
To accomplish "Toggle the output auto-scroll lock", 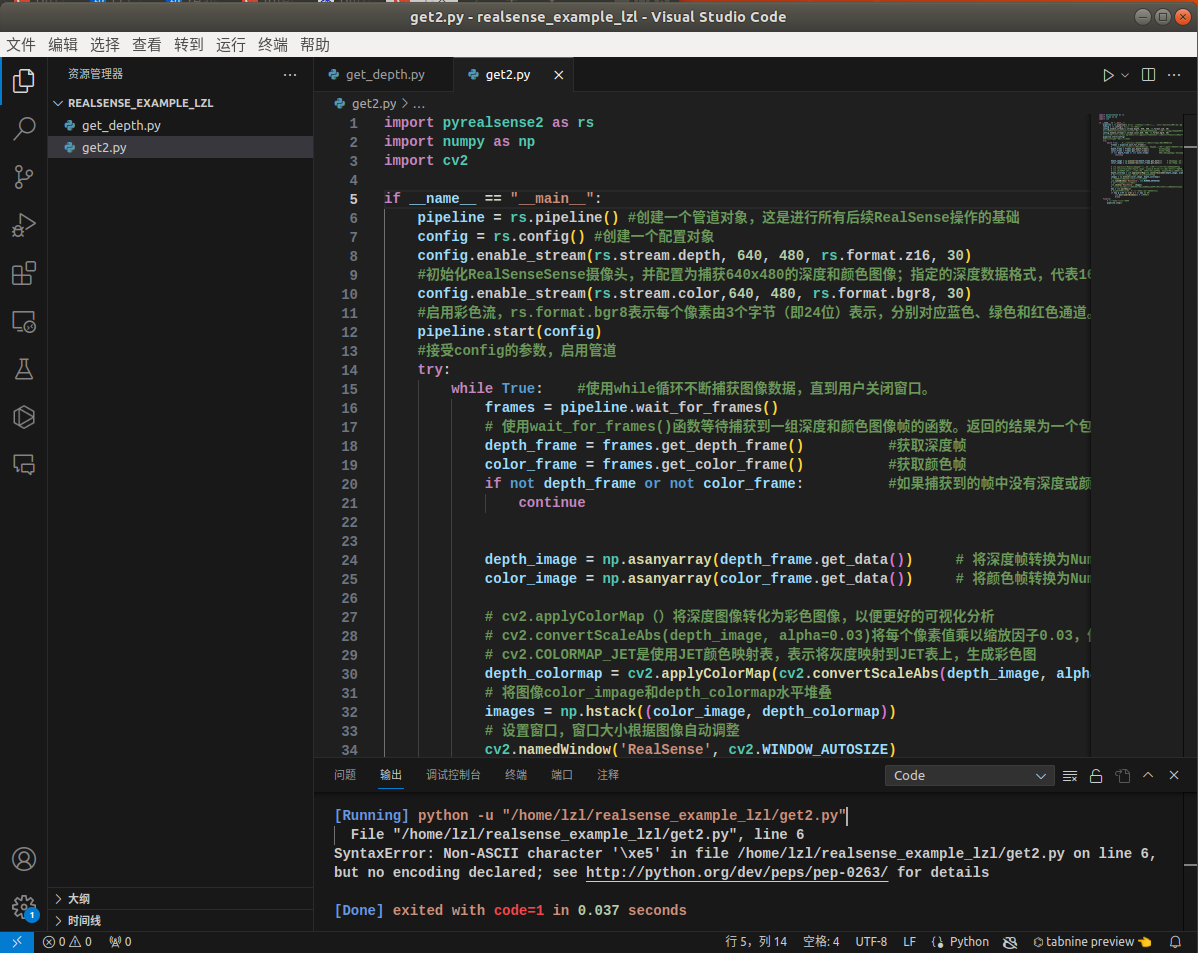I will pos(1096,776).
